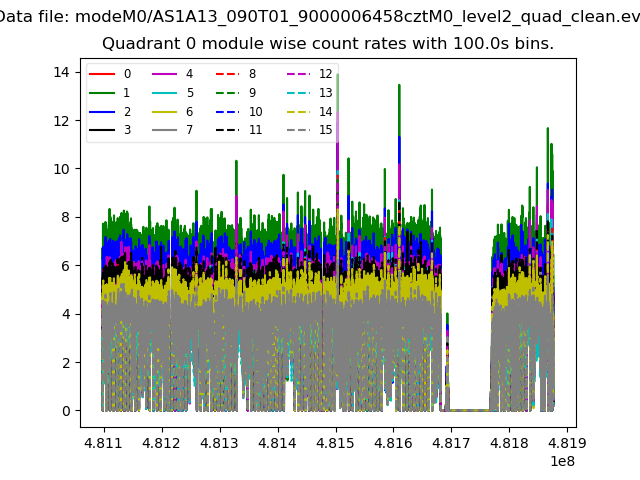Screen dimensions: 640x480
Task: Click x-axis tick label 4.817
Action: 451,443
